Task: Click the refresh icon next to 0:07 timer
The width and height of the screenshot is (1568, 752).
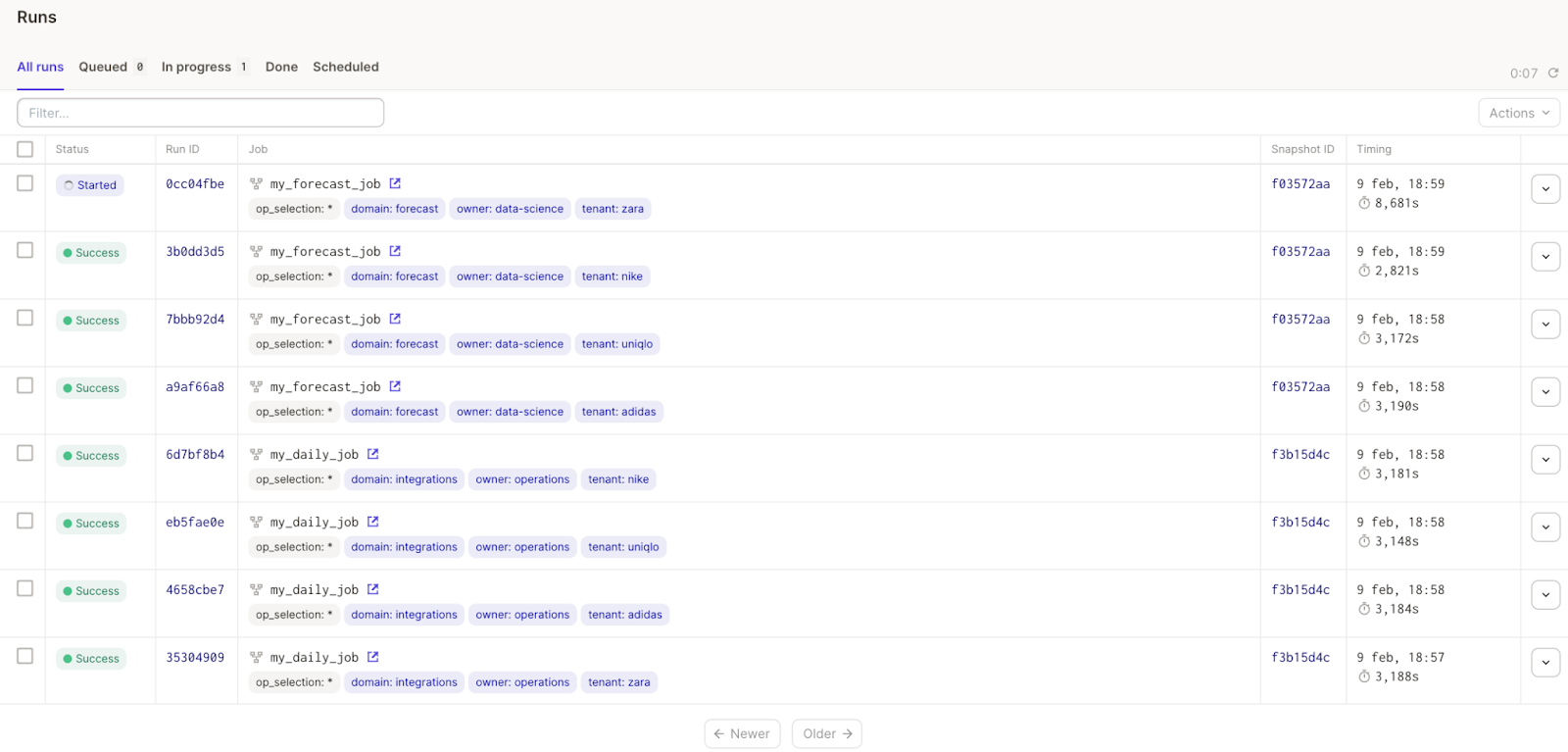Action: tap(1553, 74)
